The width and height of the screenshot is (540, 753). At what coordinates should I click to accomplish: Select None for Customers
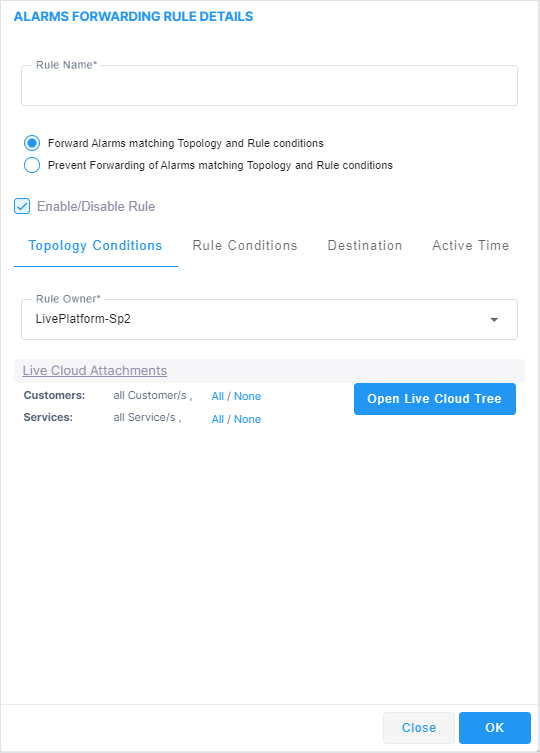click(x=247, y=396)
